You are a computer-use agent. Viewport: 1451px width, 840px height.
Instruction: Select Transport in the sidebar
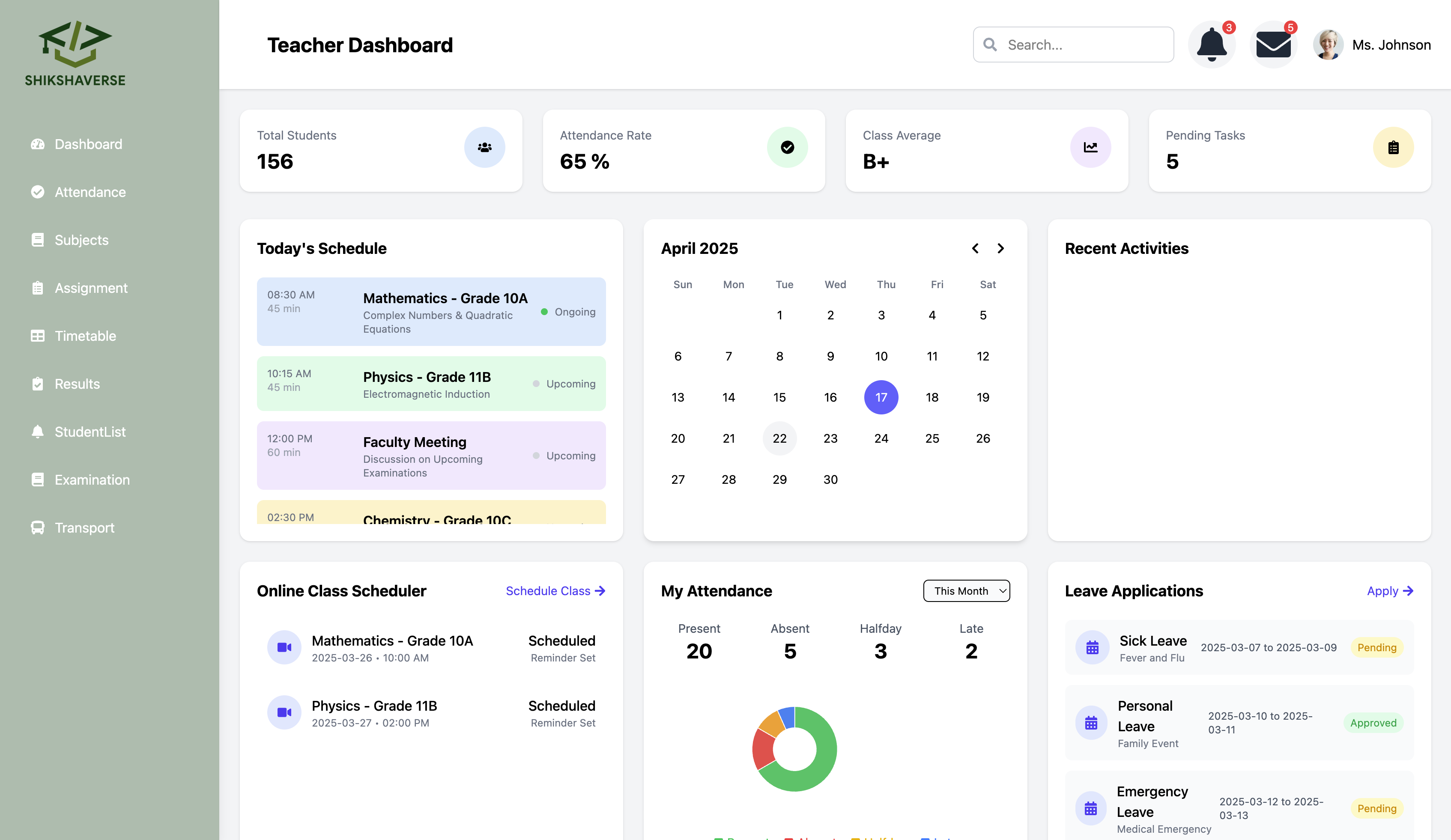tap(84, 527)
